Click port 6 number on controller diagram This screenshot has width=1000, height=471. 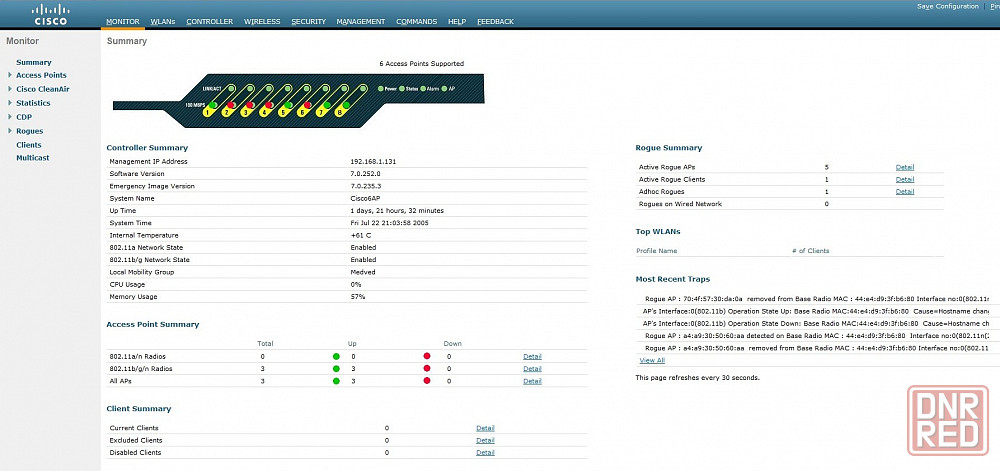(302, 113)
